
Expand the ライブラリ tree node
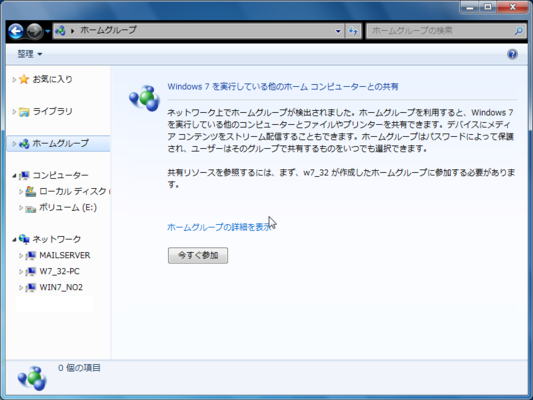point(14,111)
